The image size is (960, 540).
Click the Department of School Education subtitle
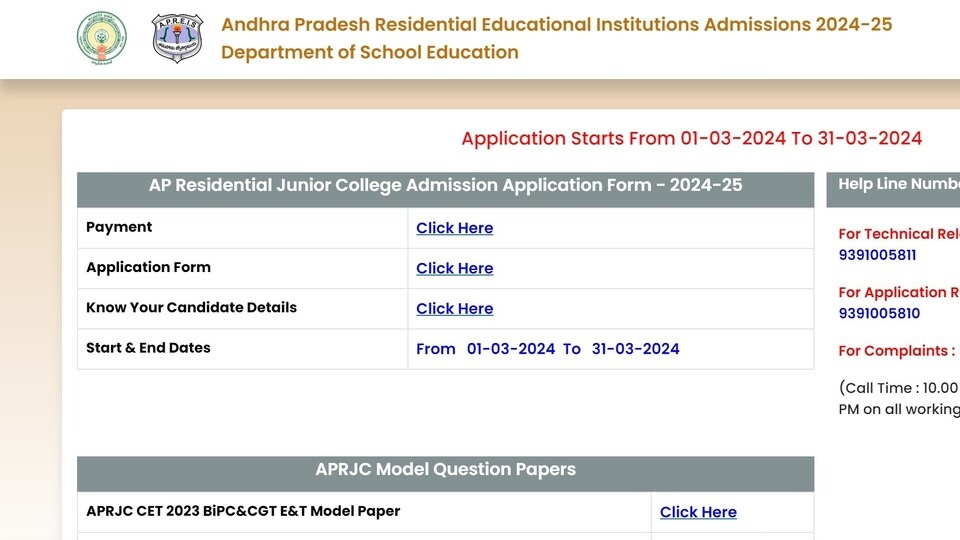370,52
